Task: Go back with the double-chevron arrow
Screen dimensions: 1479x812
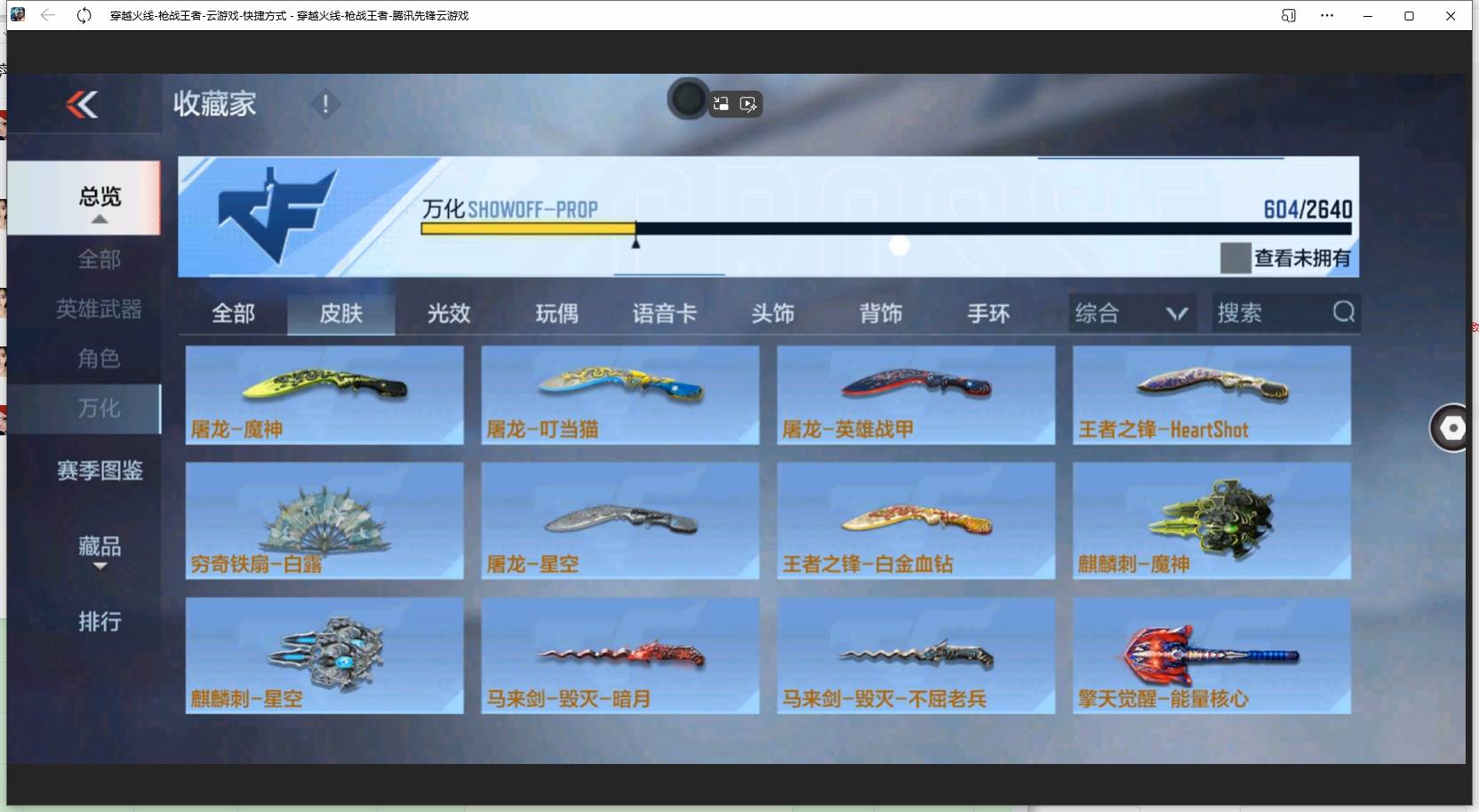Action: 82,105
